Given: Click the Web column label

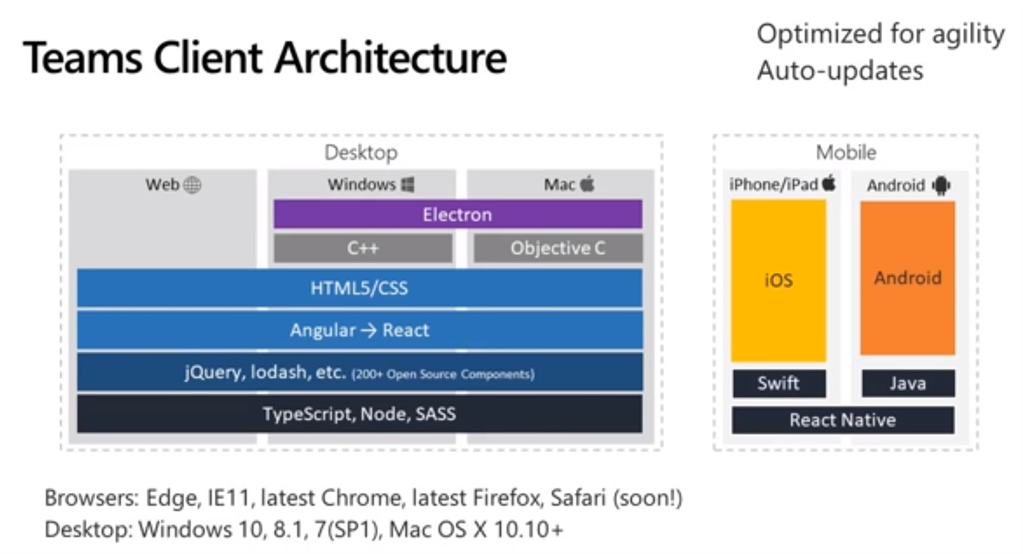Looking at the screenshot, I should [162, 185].
